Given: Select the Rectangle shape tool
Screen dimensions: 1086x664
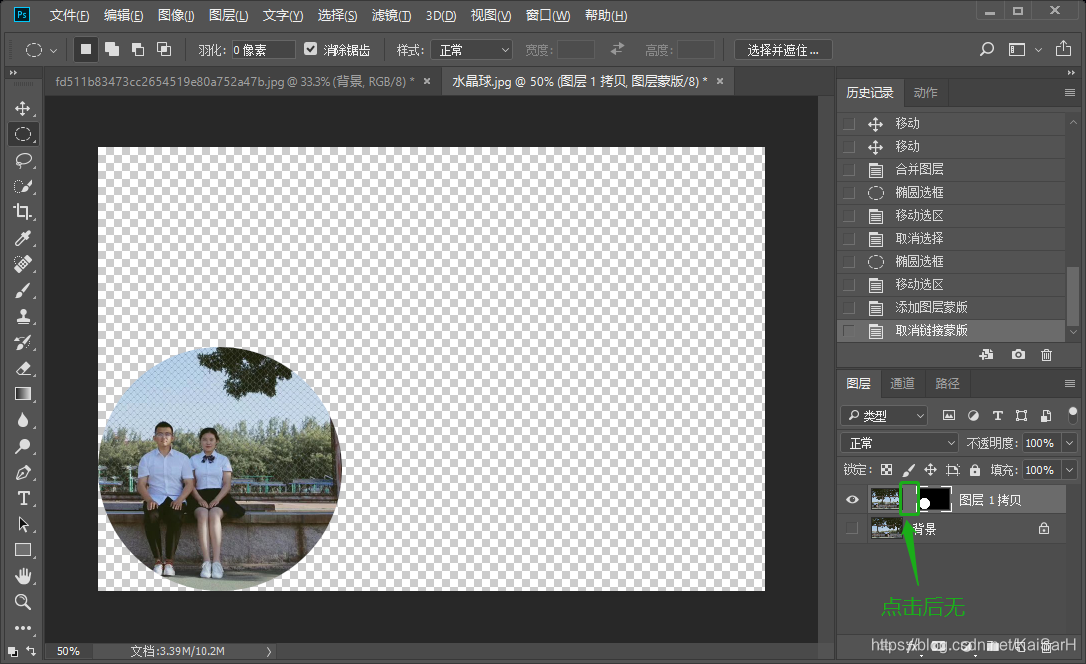Looking at the screenshot, I should tap(23, 550).
